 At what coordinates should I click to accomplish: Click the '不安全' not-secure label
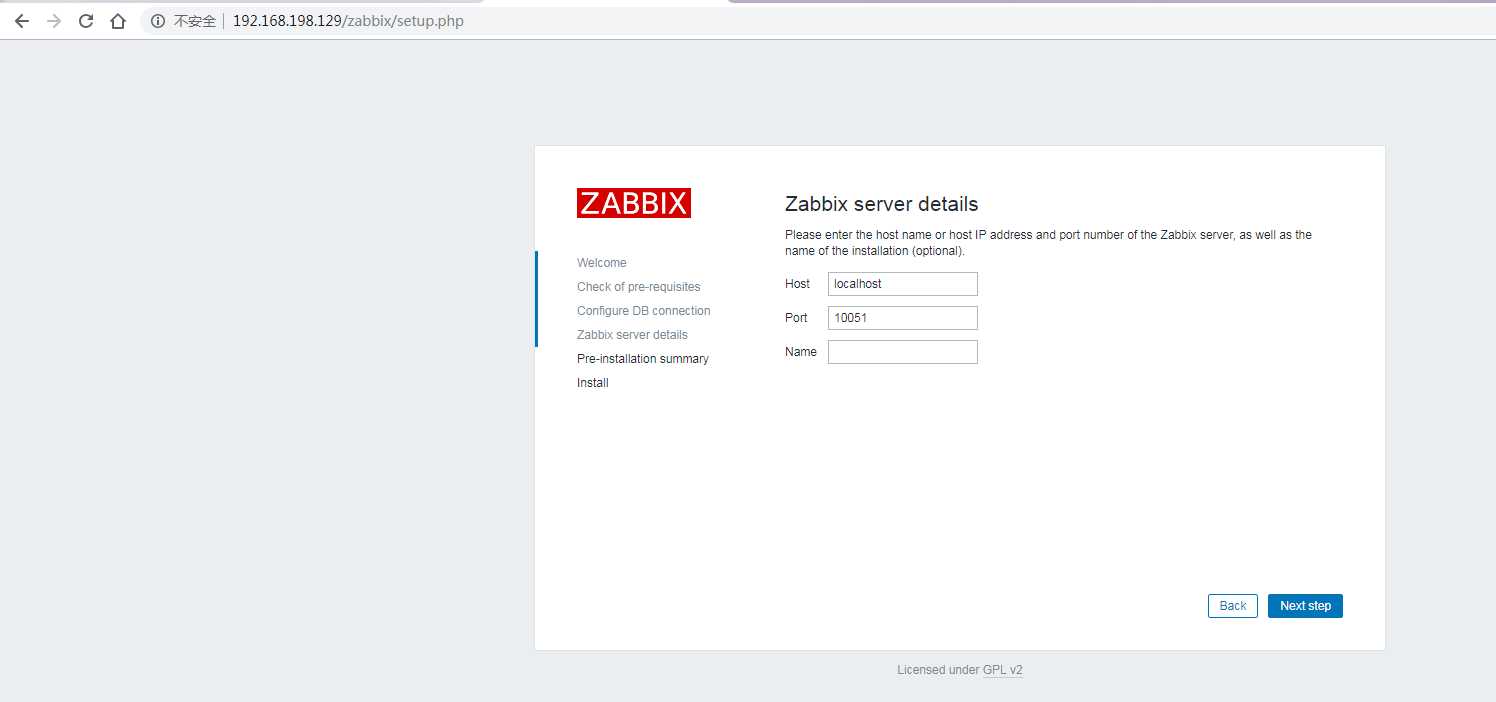[195, 21]
